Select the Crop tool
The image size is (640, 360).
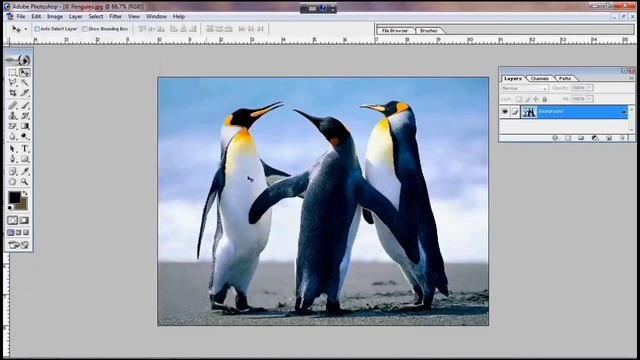[x=13, y=93]
